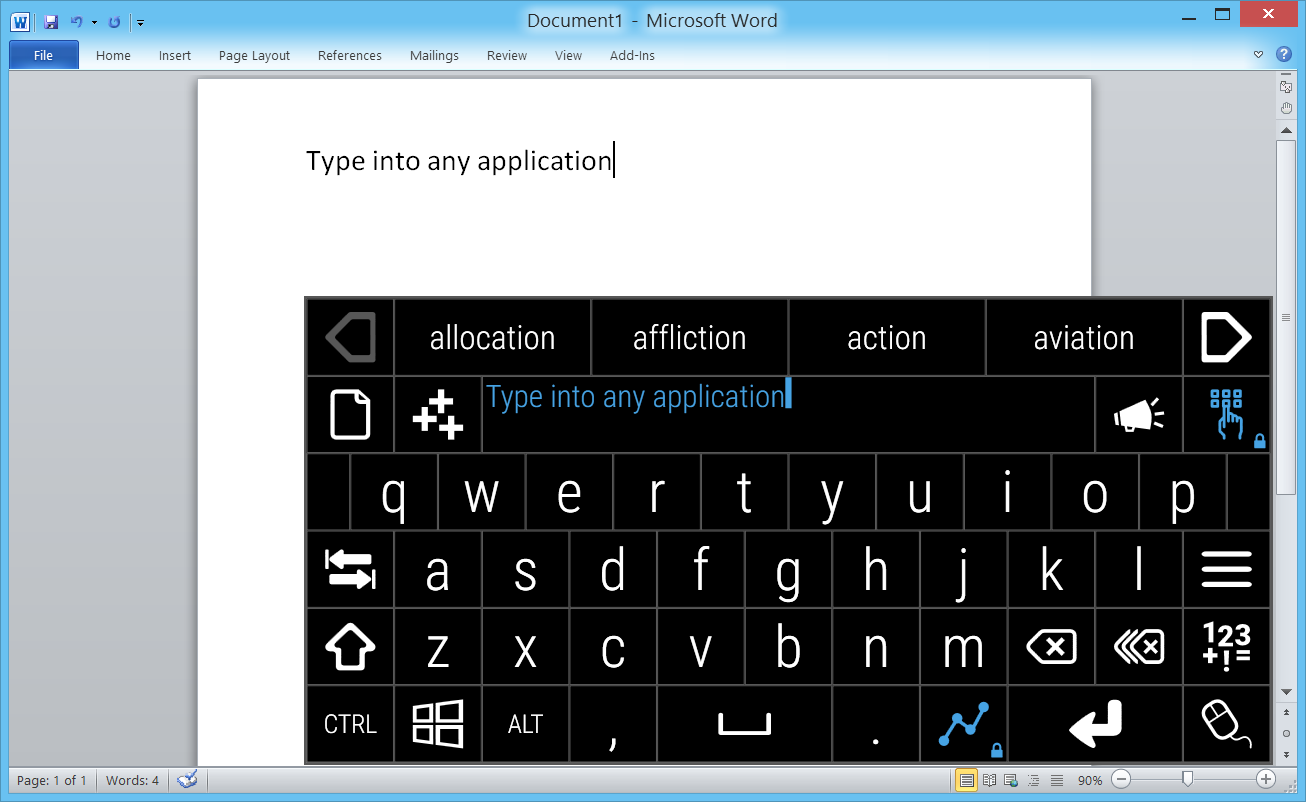Click the blank page clear scratchpad icon
Screen dimensions: 1306x802
pyautogui.click(x=350, y=414)
